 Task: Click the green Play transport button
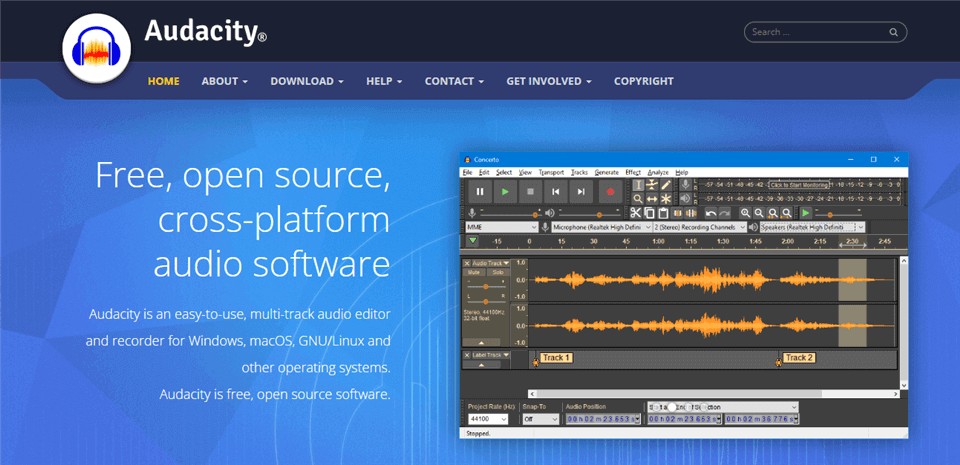[505, 192]
